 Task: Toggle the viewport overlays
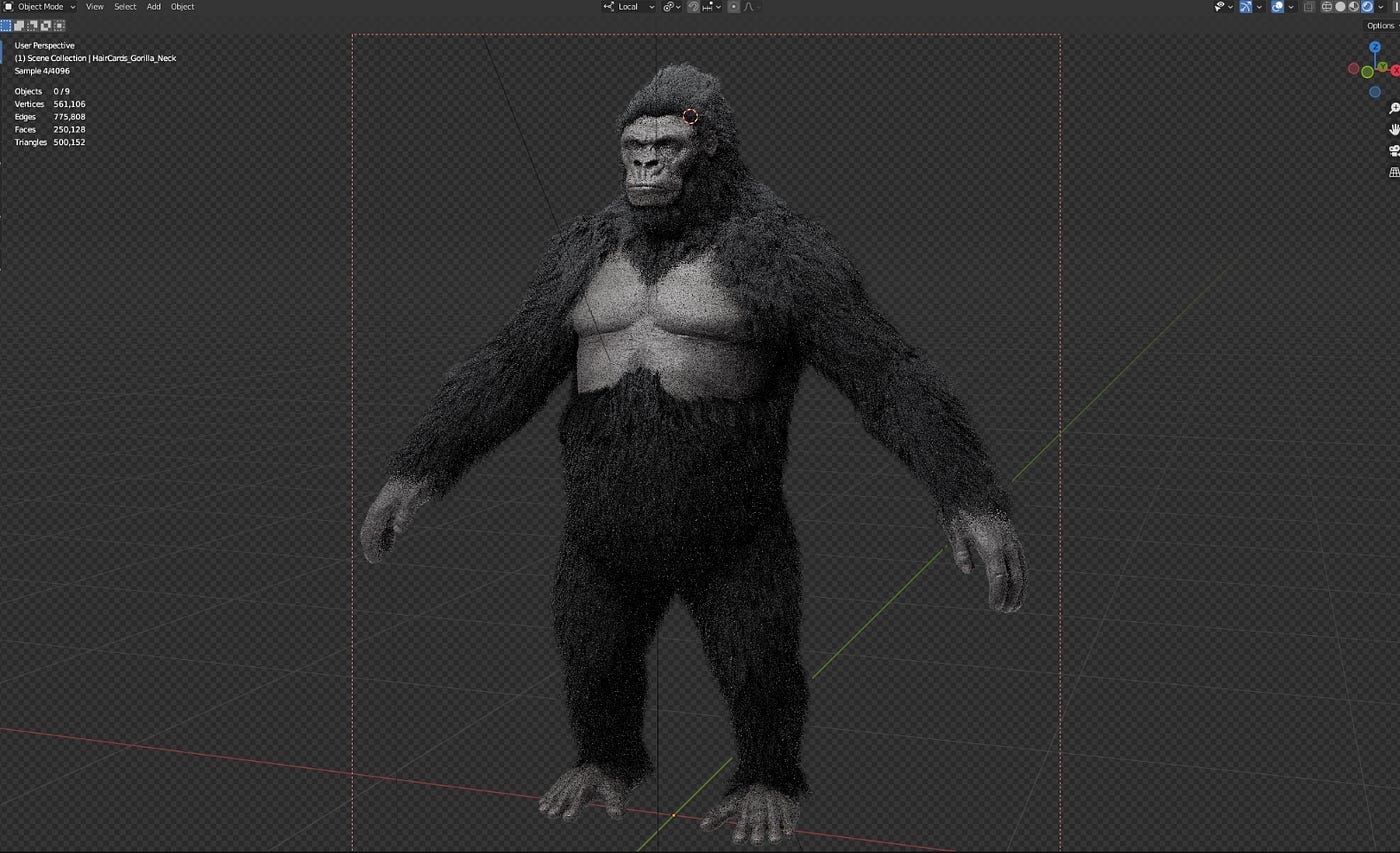click(1277, 7)
